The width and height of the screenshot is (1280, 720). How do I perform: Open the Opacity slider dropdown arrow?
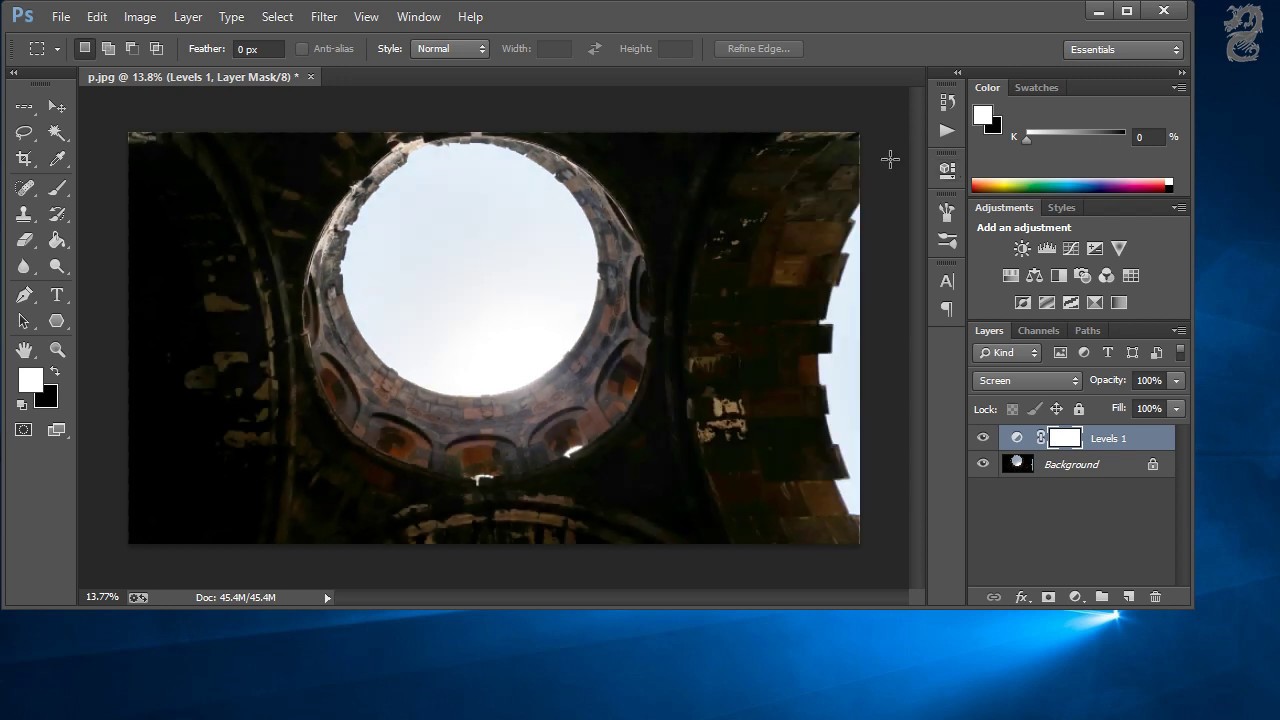pyautogui.click(x=1176, y=380)
